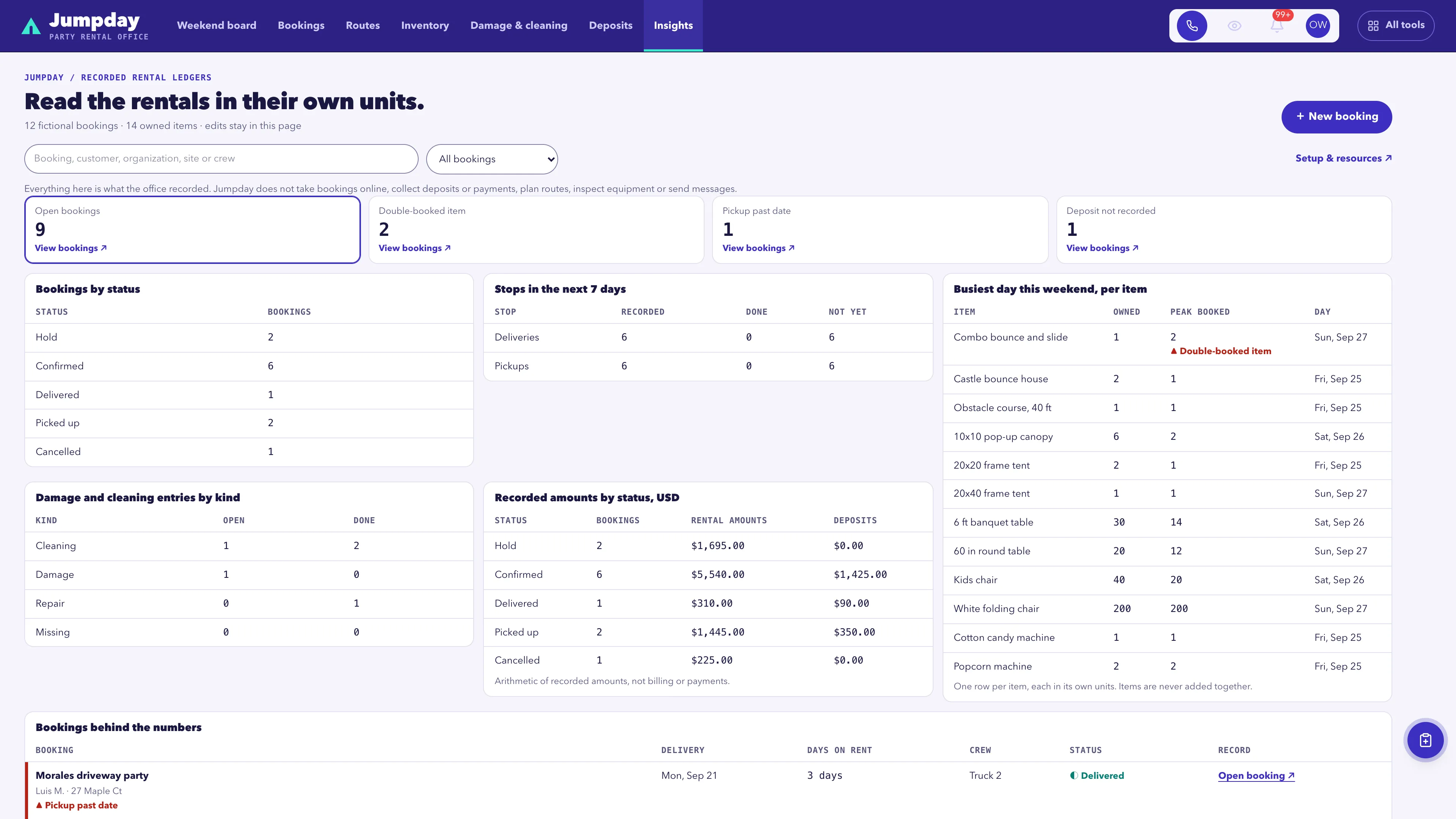Select the Morales driveway party row title
Image resolution: width=1456 pixels, height=819 pixels.
(92, 775)
